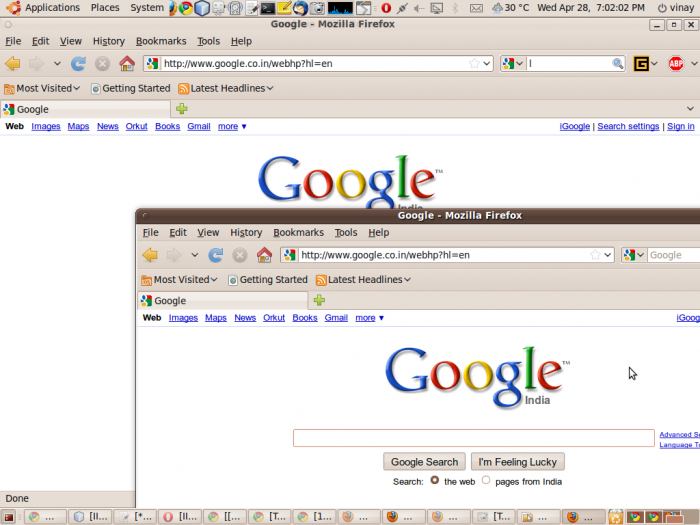700x525 pixels.
Task: Click bookmark star in rear window URL bar
Action: (474, 63)
